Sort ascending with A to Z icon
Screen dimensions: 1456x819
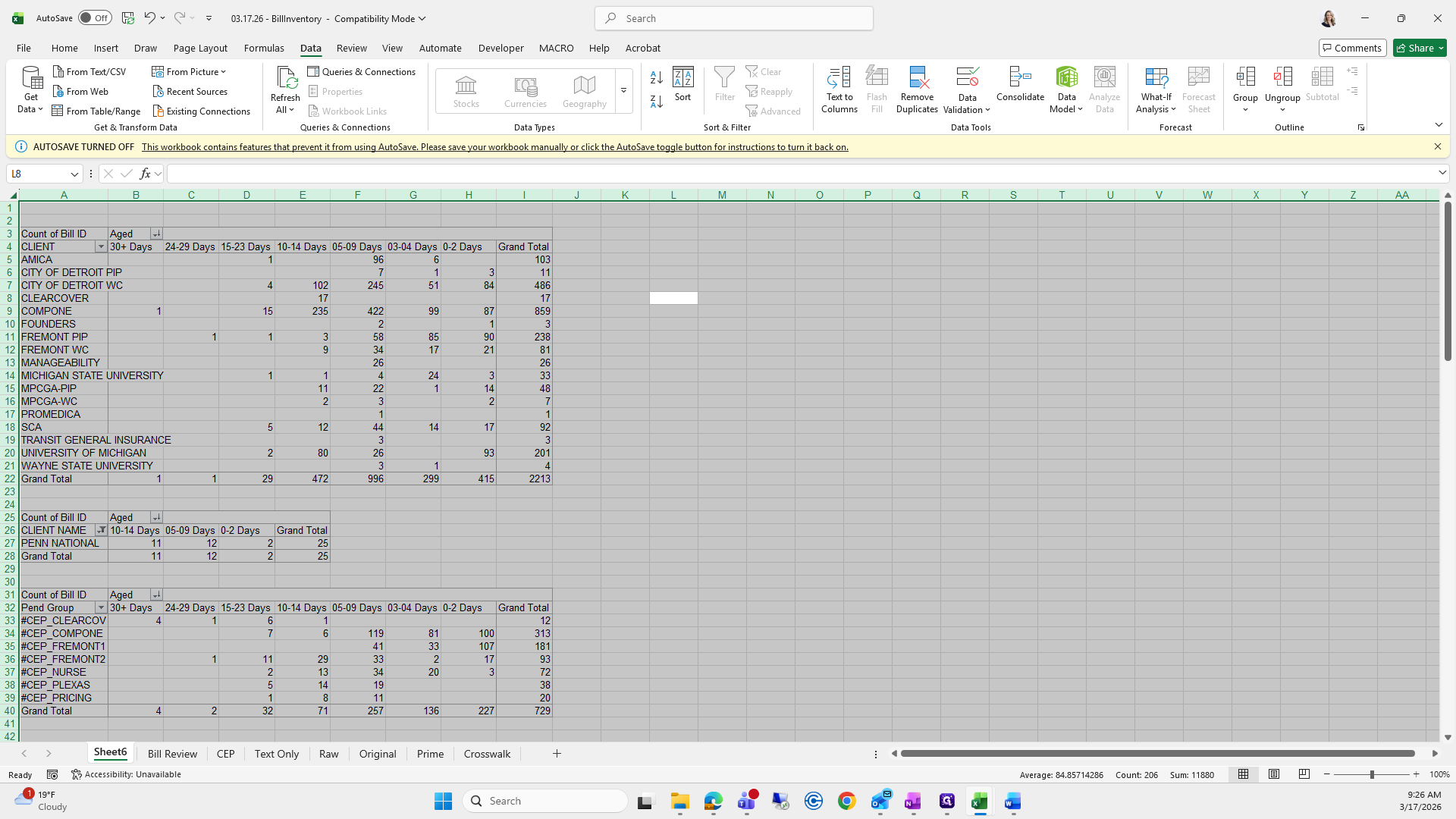click(x=657, y=77)
